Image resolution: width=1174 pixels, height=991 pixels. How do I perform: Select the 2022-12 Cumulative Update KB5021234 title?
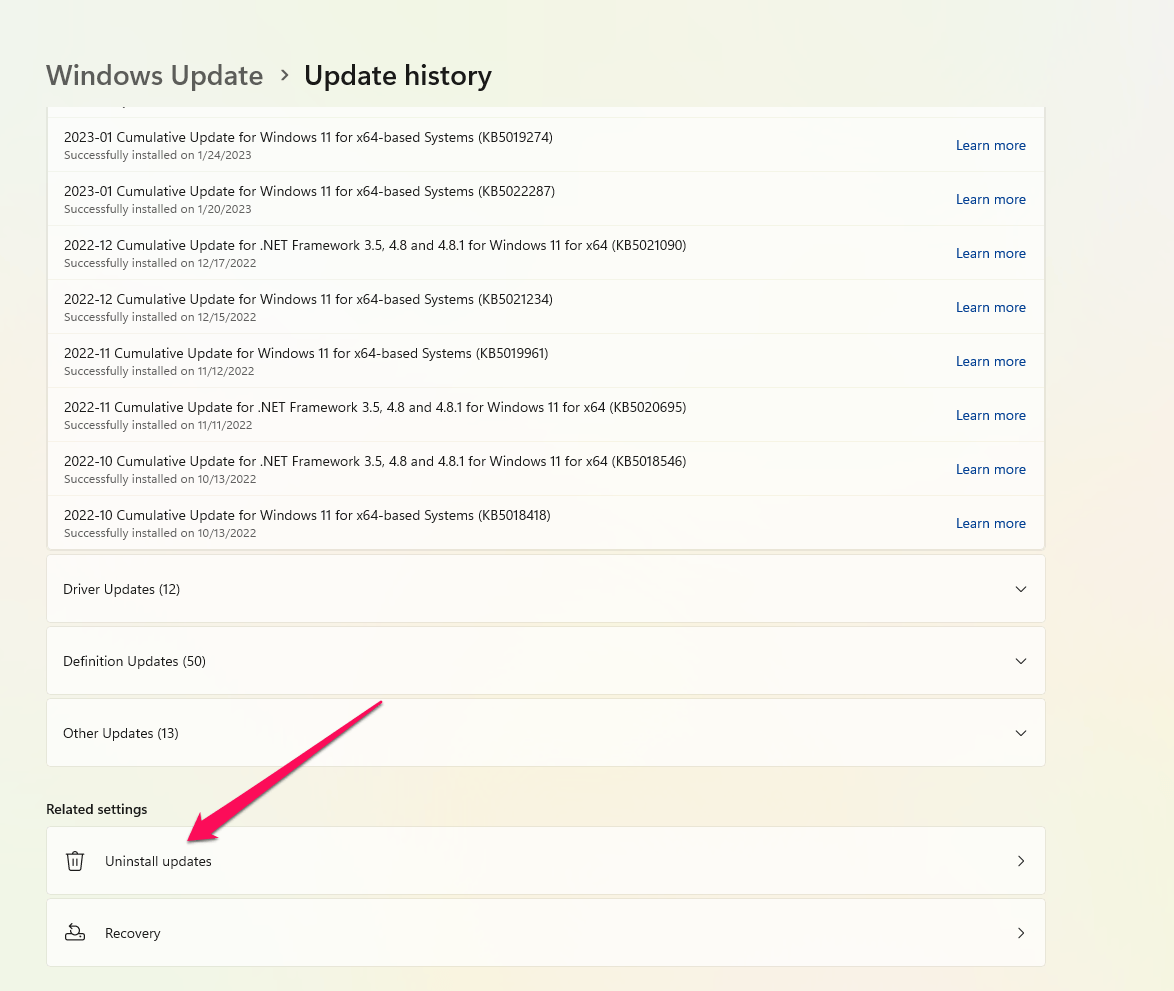pos(308,299)
